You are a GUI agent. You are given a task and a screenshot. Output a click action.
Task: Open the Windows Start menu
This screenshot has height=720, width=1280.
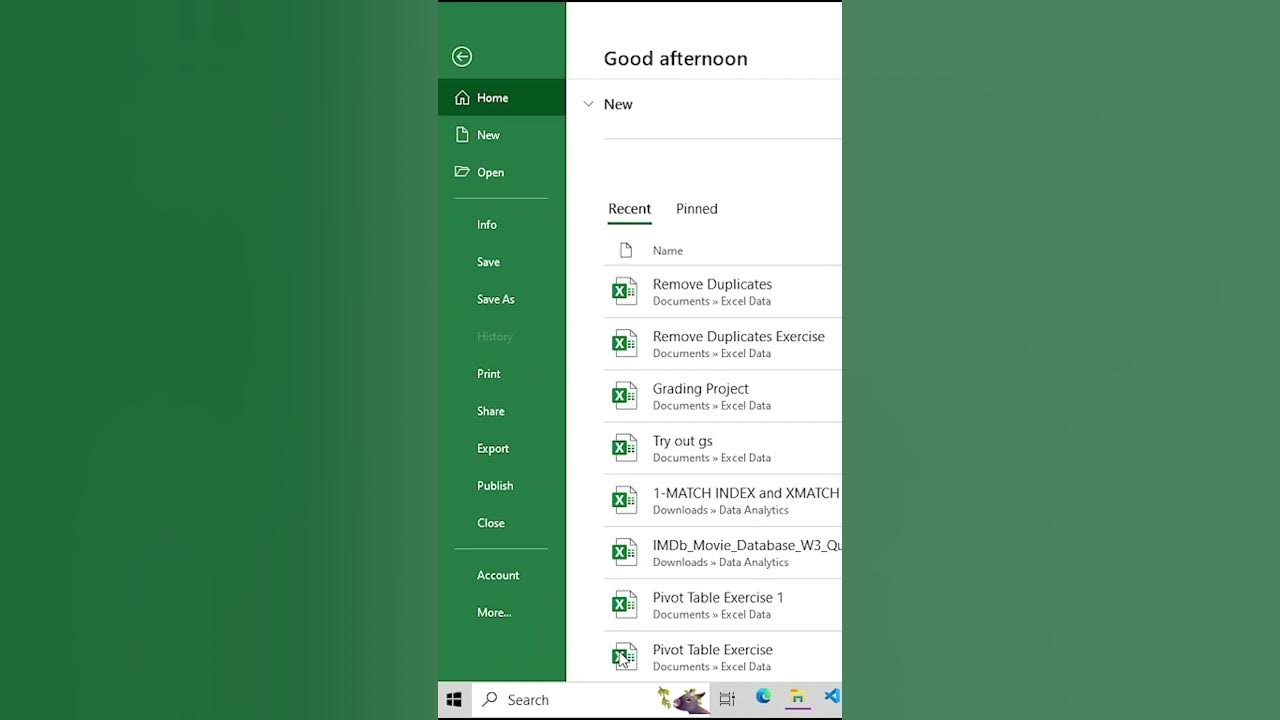coord(454,700)
